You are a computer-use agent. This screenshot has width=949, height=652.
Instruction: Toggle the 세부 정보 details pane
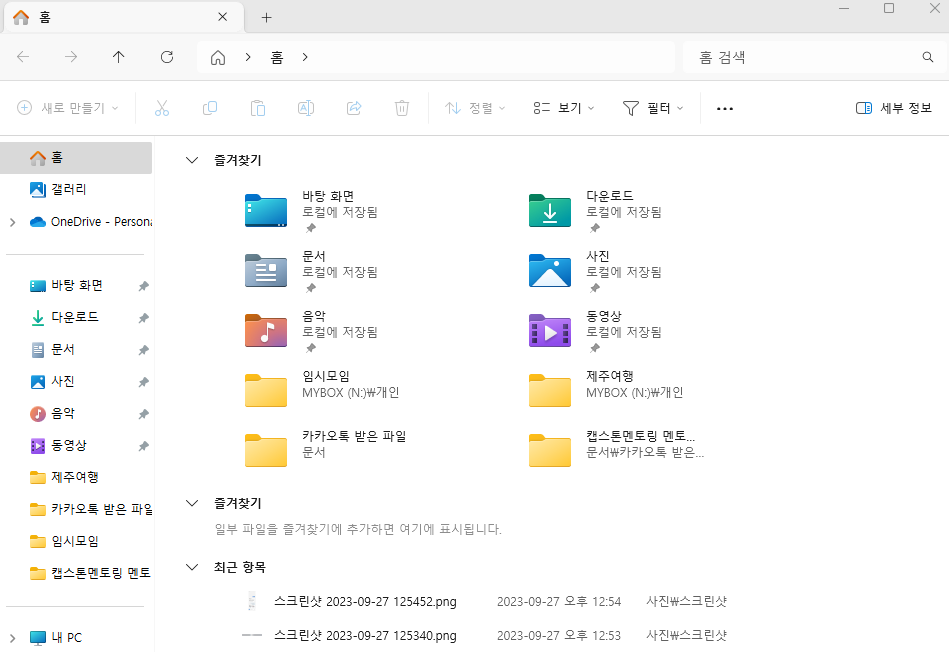tap(892, 107)
